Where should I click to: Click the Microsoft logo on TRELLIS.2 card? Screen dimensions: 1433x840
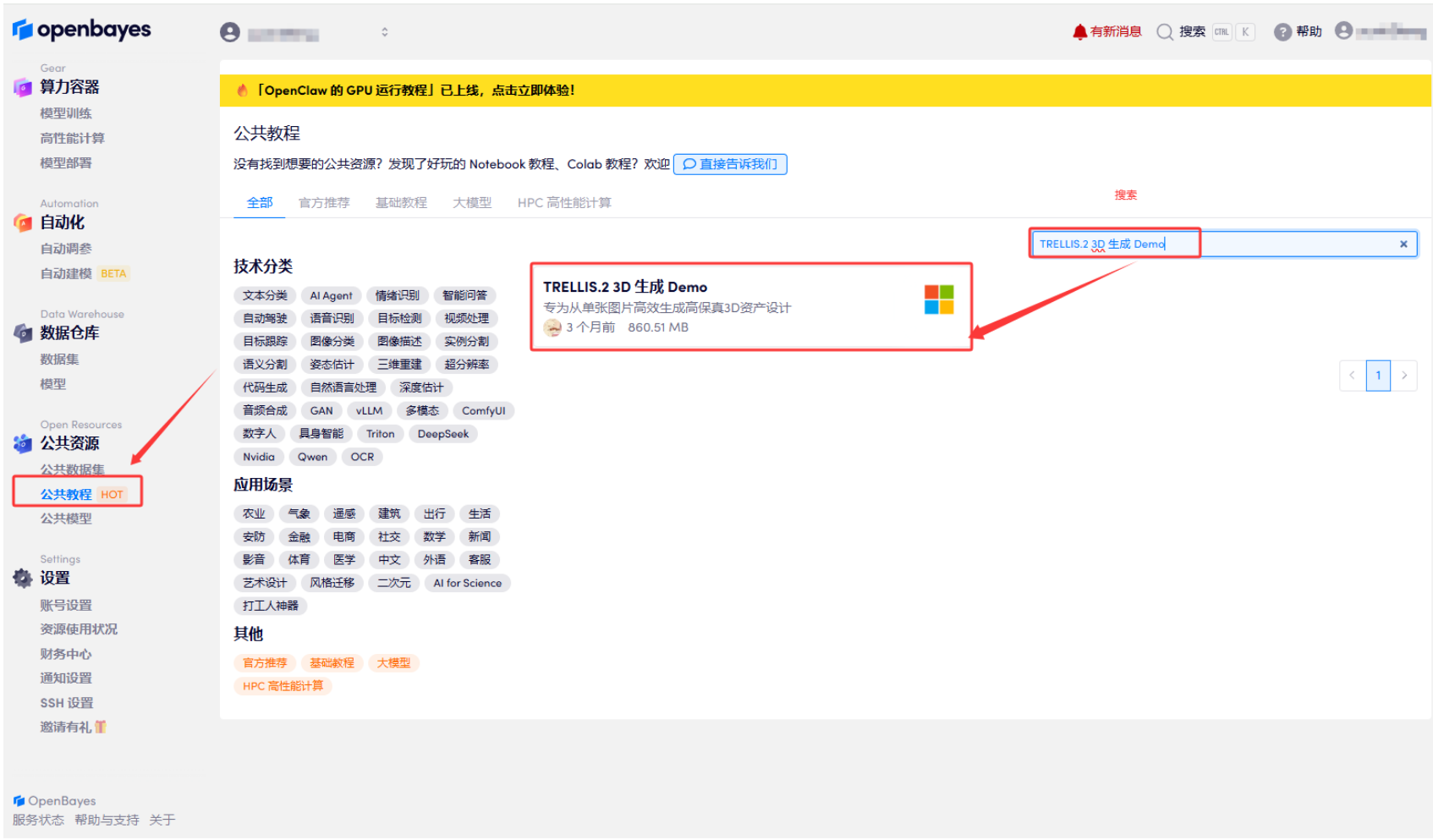coord(939,299)
